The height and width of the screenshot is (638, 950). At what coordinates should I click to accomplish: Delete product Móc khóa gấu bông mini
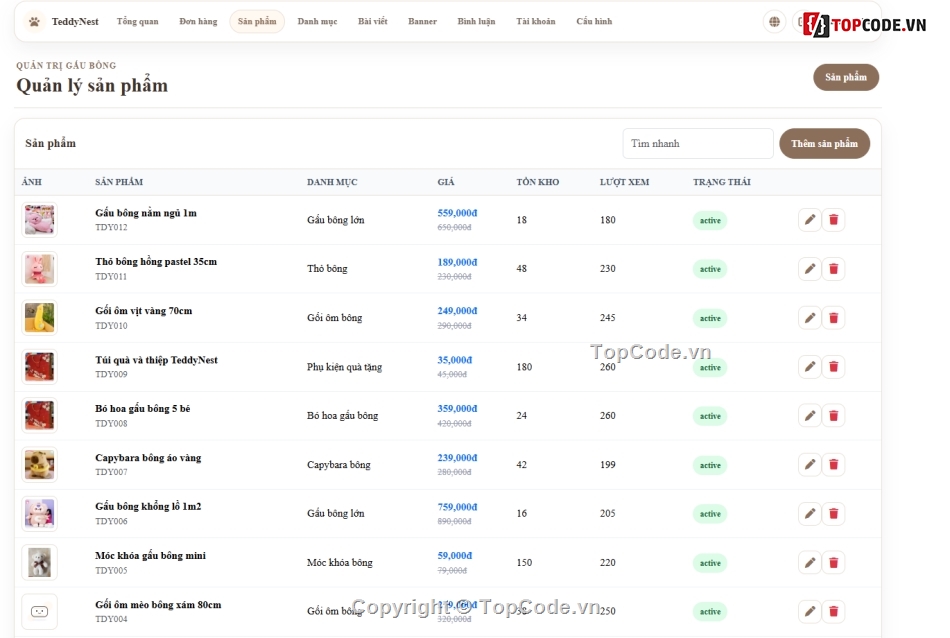point(834,563)
